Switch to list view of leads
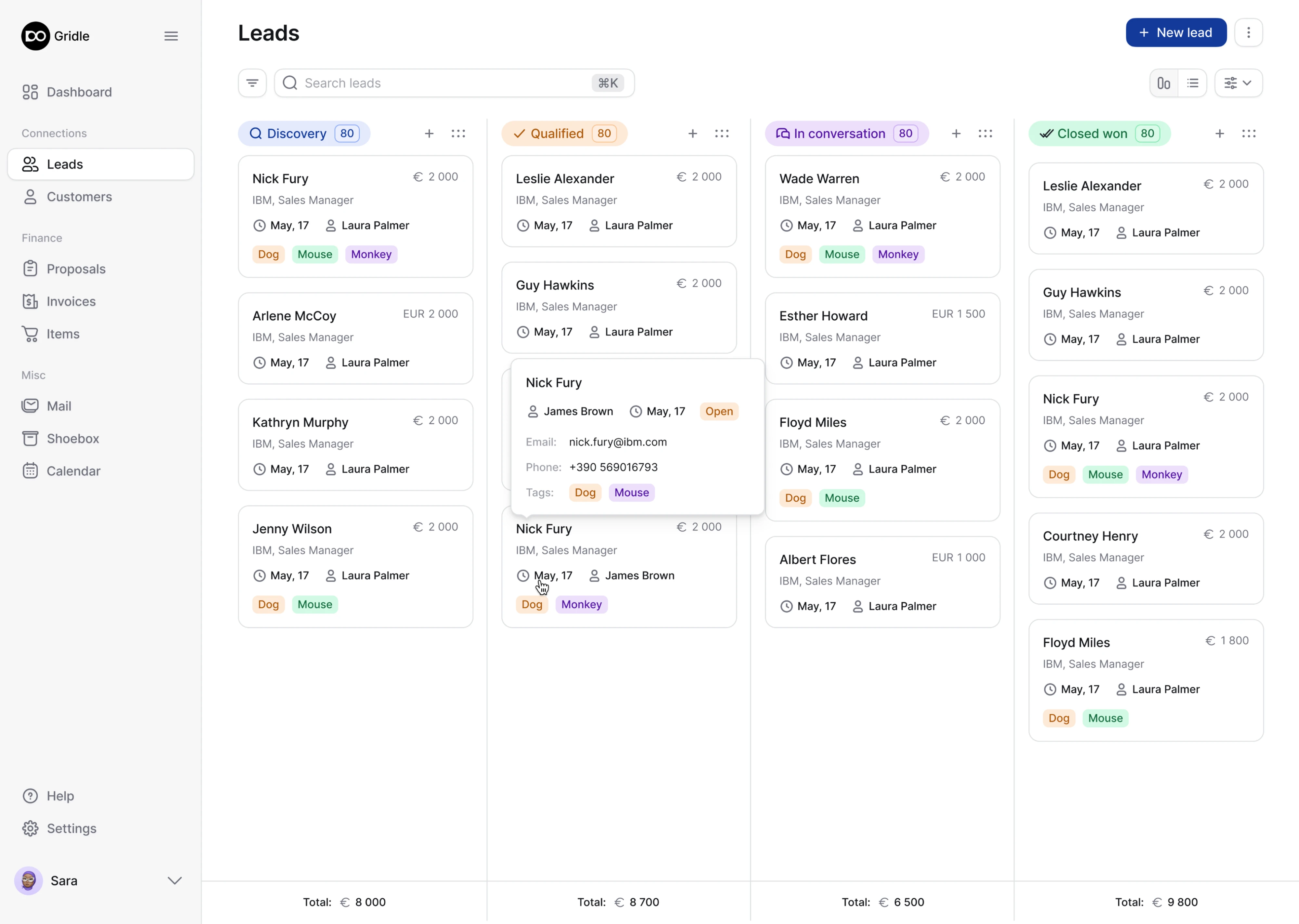 pyautogui.click(x=1193, y=83)
